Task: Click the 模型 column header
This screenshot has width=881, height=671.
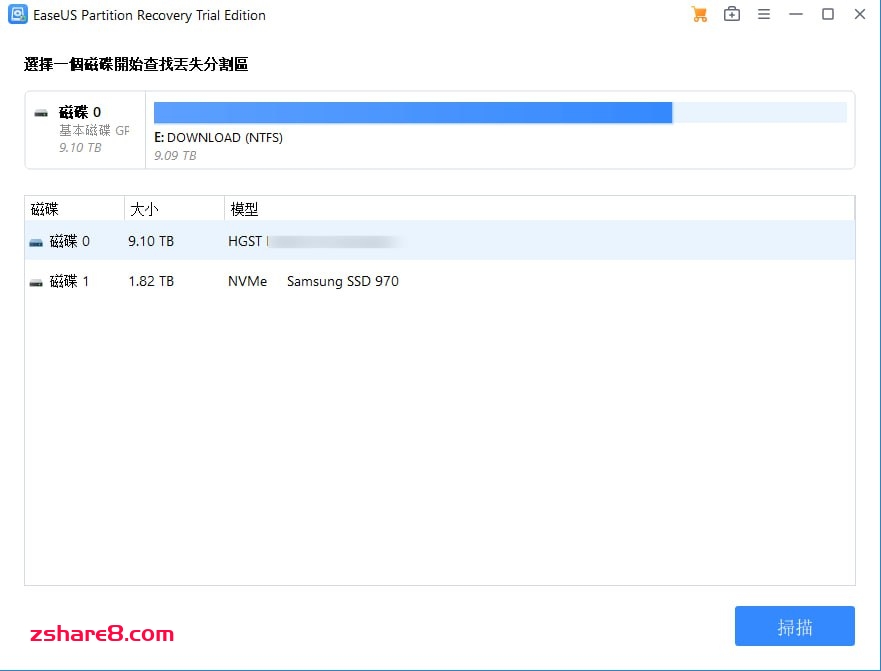Action: (245, 208)
